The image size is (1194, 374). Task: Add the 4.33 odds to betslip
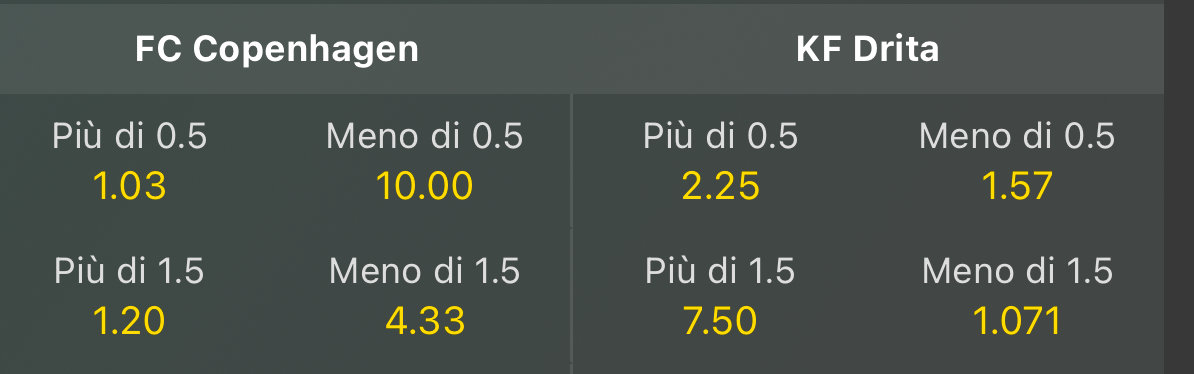[425, 321]
